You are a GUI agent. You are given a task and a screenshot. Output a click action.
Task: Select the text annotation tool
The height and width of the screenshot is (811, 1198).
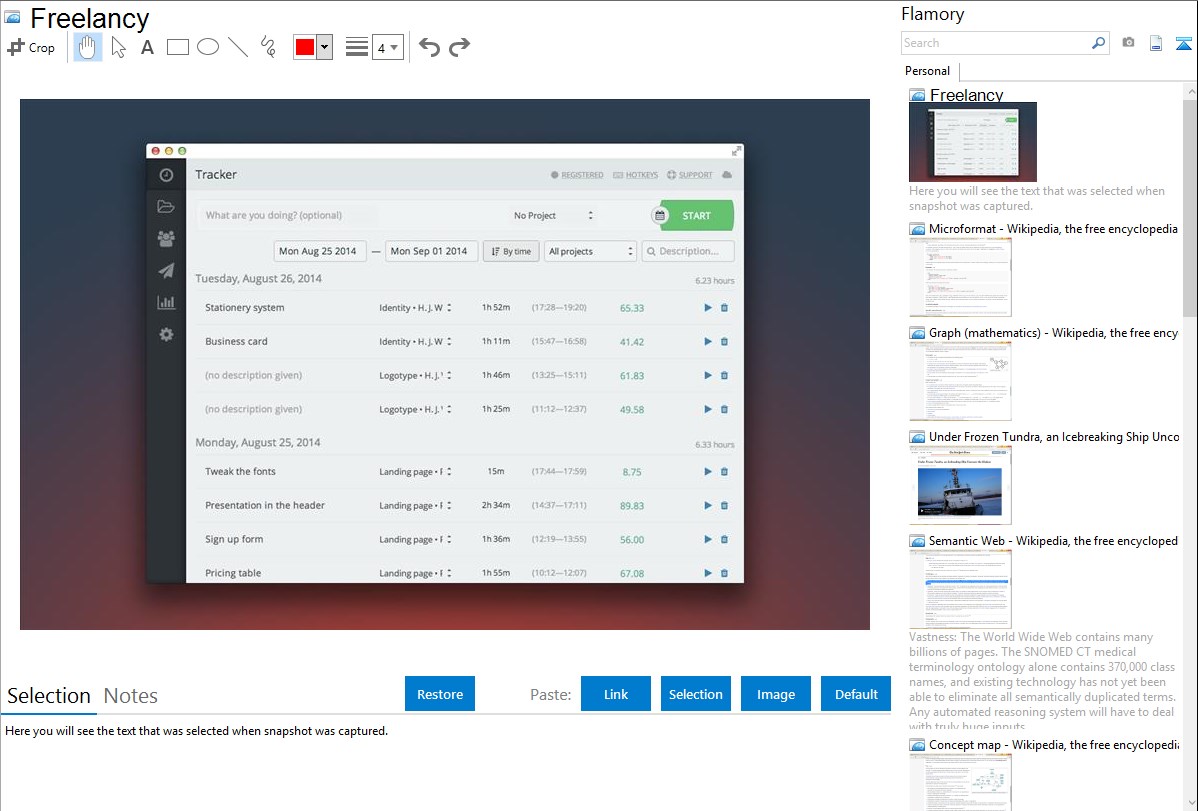tap(147, 47)
